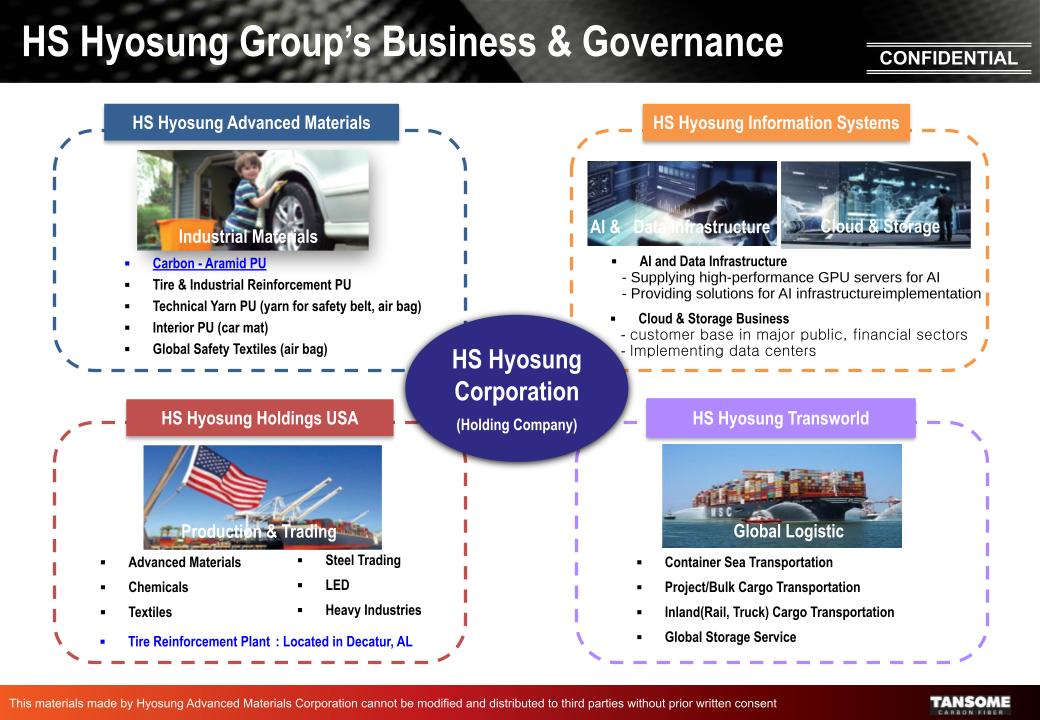Click the slide title HS Hyosung Group's Business & Governance
Screen dimensions: 1040x720
402,42
